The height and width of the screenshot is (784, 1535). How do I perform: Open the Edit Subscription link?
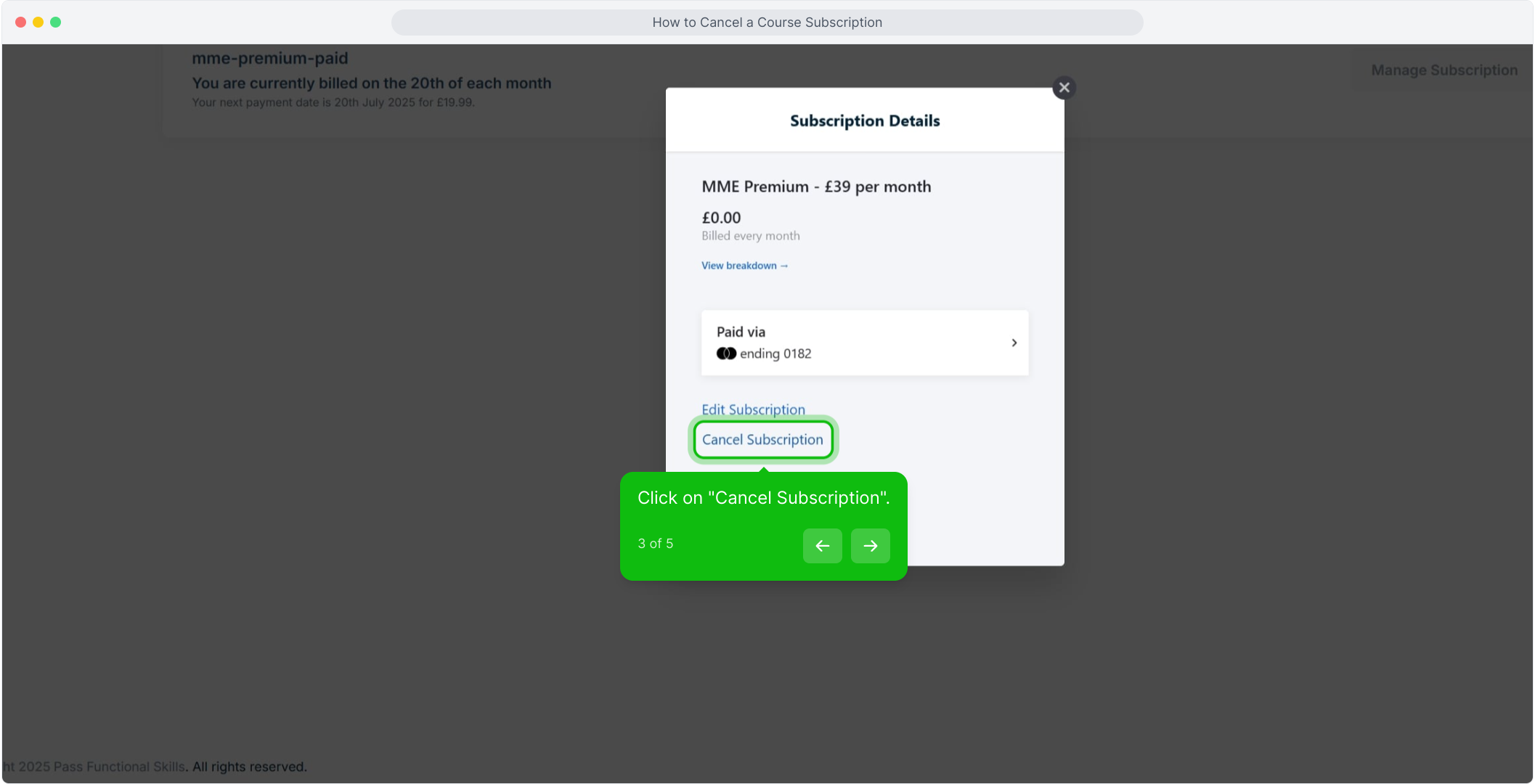pos(753,409)
